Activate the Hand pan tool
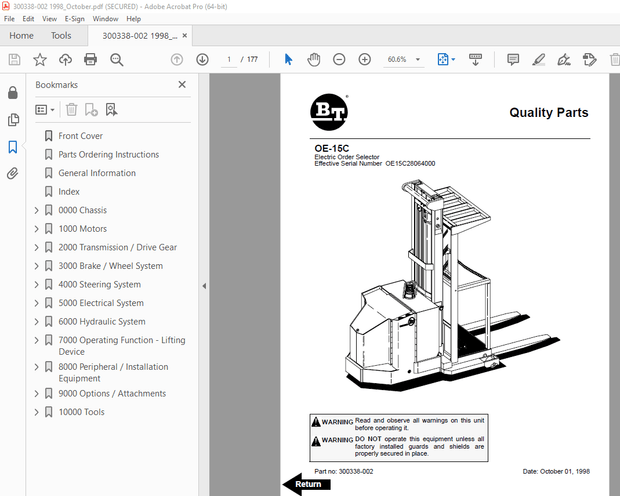The image size is (620, 496). click(314, 60)
